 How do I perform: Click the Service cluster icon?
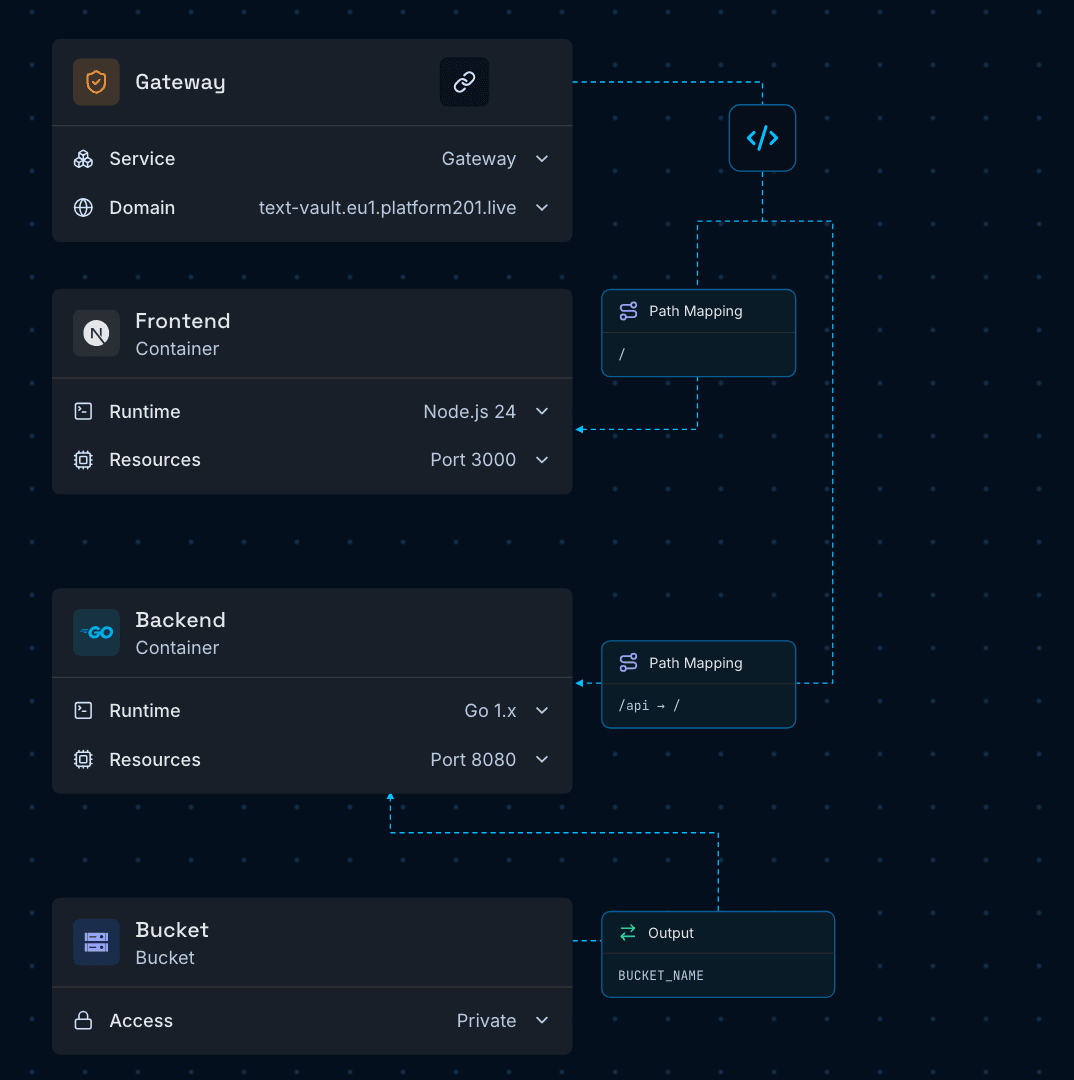(83, 159)
